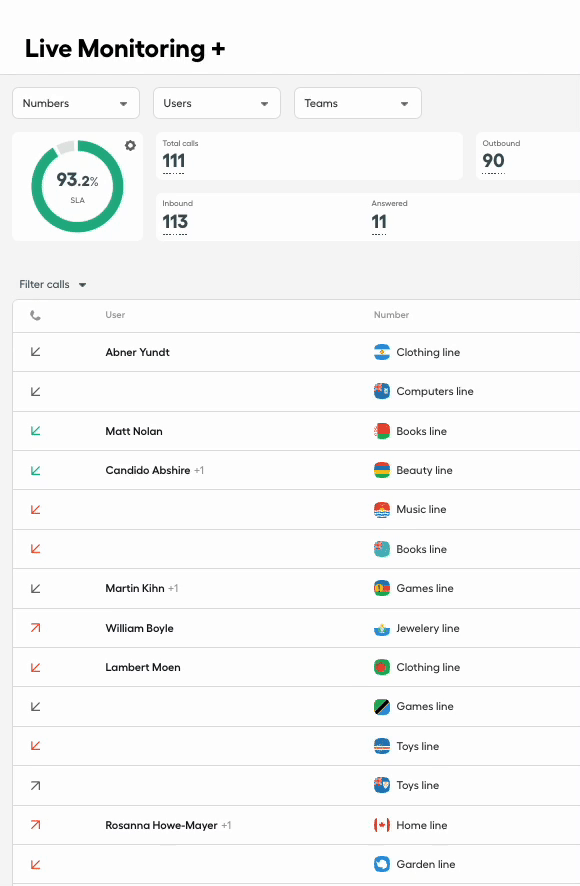Click the Argentina flag beside Clothing line
This screenshot has width=580, height=886.
382,352
